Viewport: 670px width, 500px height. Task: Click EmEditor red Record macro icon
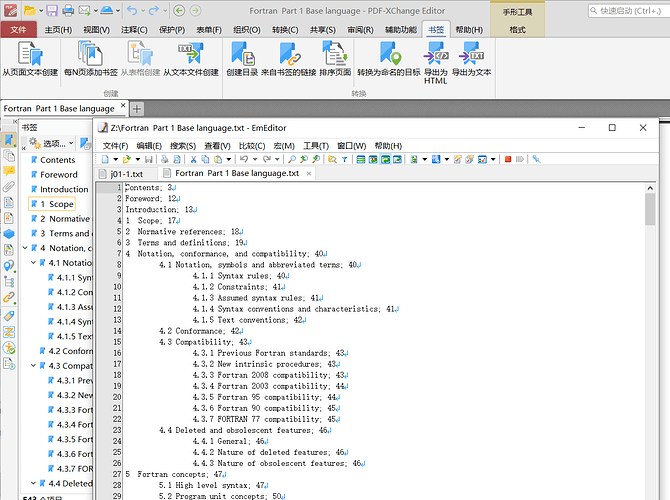pos(508,159)
